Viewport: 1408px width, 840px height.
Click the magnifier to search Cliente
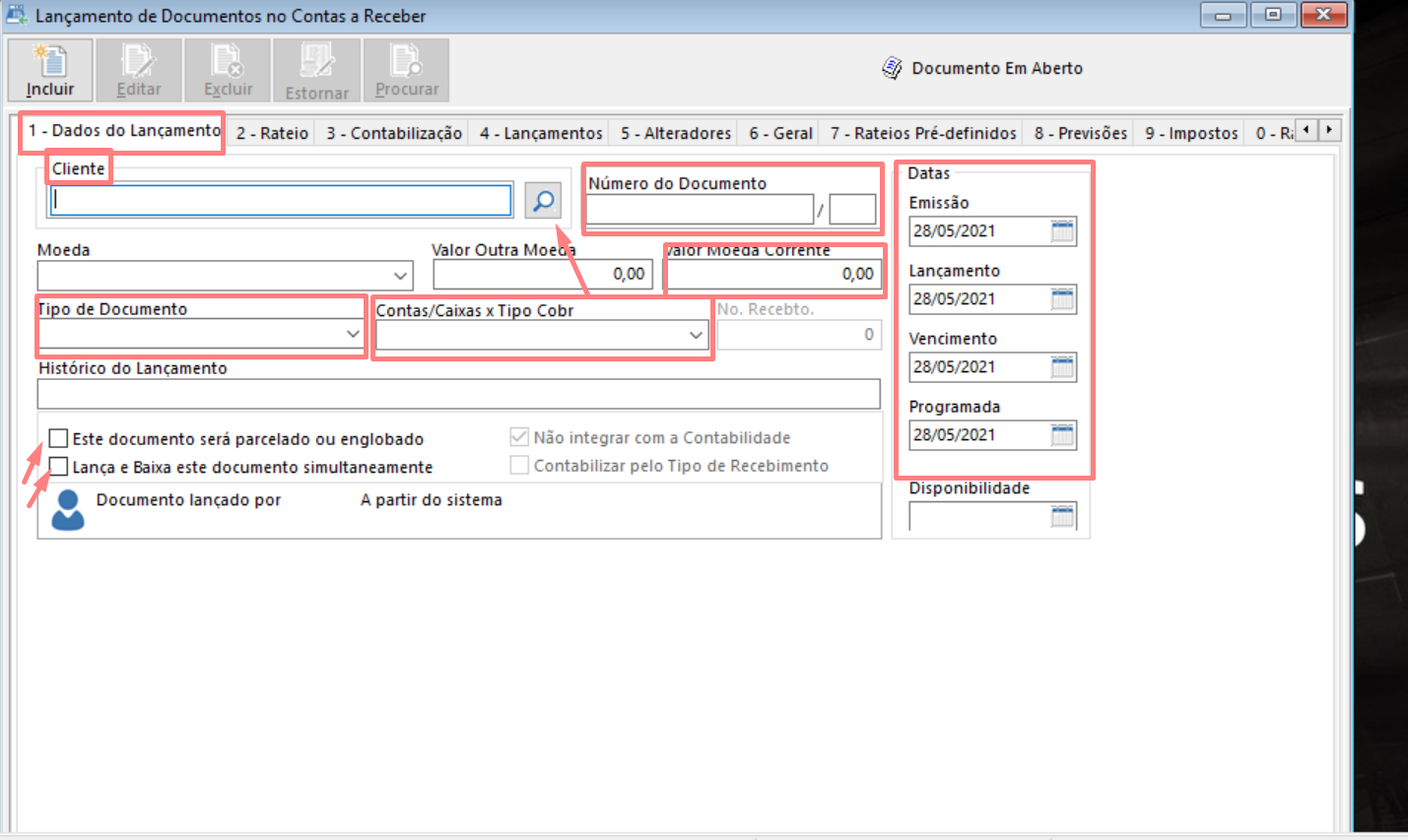coord(543,201)
